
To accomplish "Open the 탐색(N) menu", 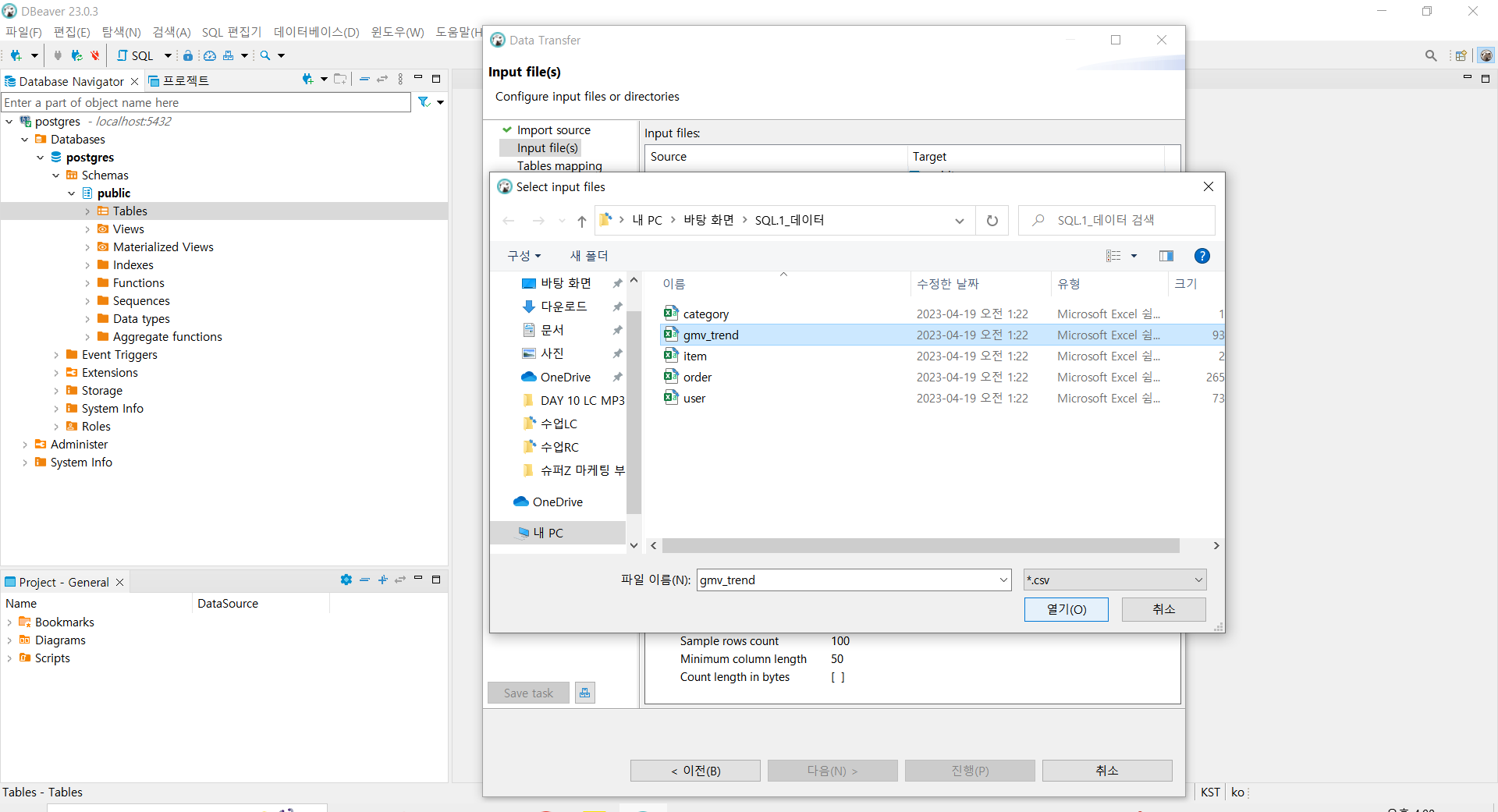I will (x=122, y=32).
